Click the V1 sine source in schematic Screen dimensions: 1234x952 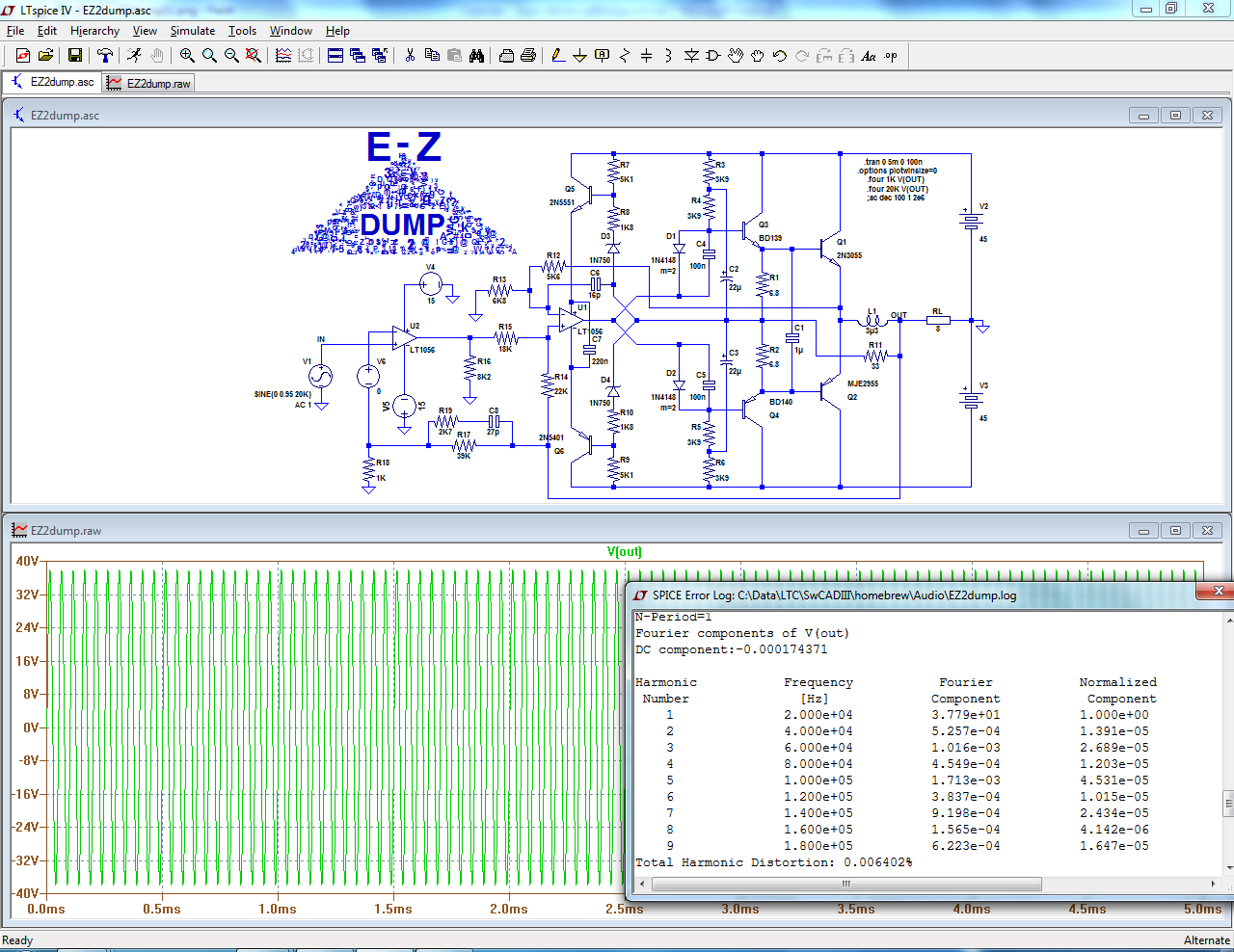319,377
